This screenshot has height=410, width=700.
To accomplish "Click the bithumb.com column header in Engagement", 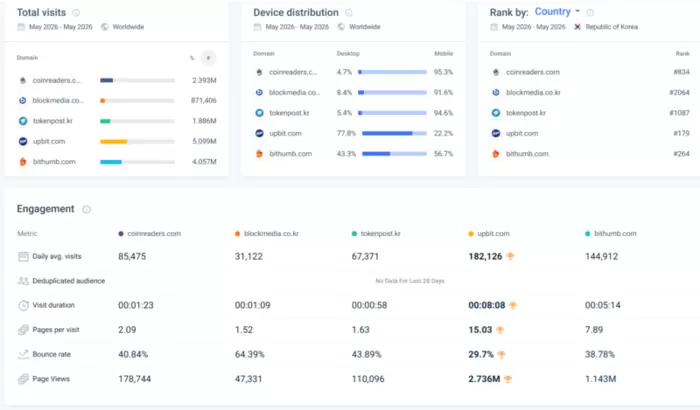I will (x=615, y=234).
